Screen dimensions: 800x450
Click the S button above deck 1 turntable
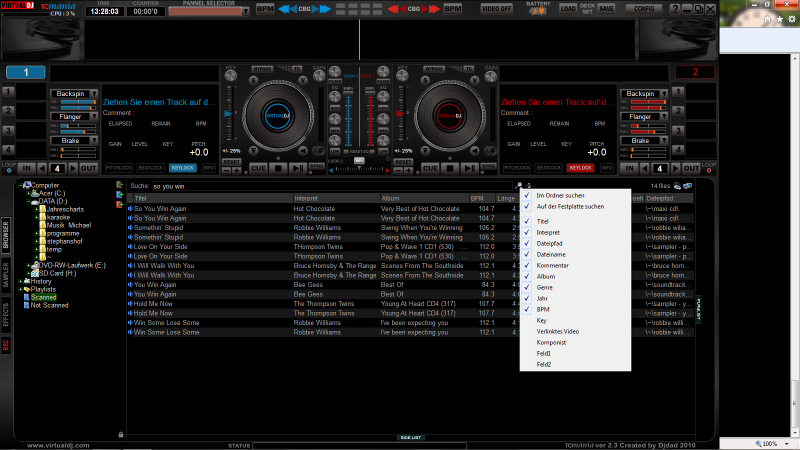254,80
